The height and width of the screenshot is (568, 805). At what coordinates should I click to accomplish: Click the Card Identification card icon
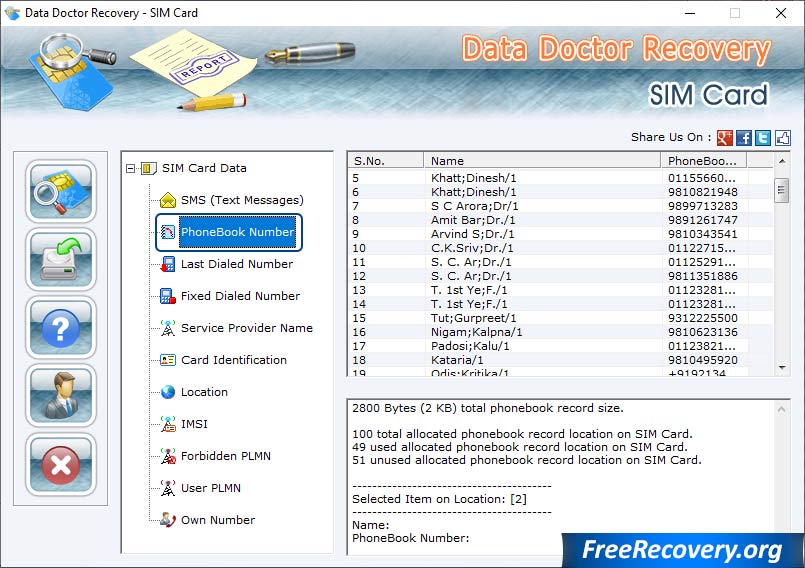tap(168, 360)
